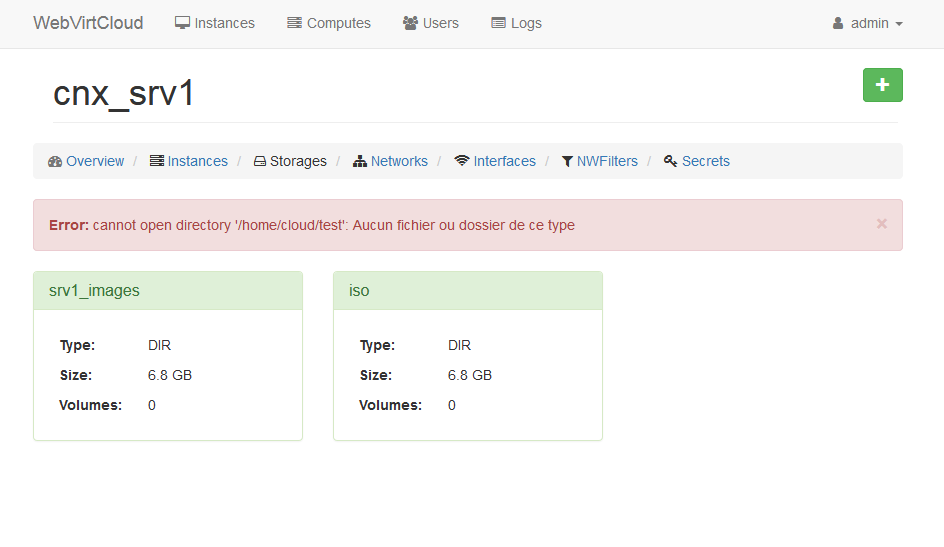Select the Storages breadcrumb tab

pos(298,161)
